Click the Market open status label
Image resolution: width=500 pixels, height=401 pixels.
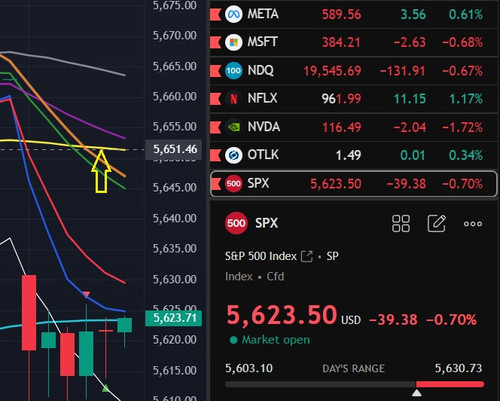(276, 340)
